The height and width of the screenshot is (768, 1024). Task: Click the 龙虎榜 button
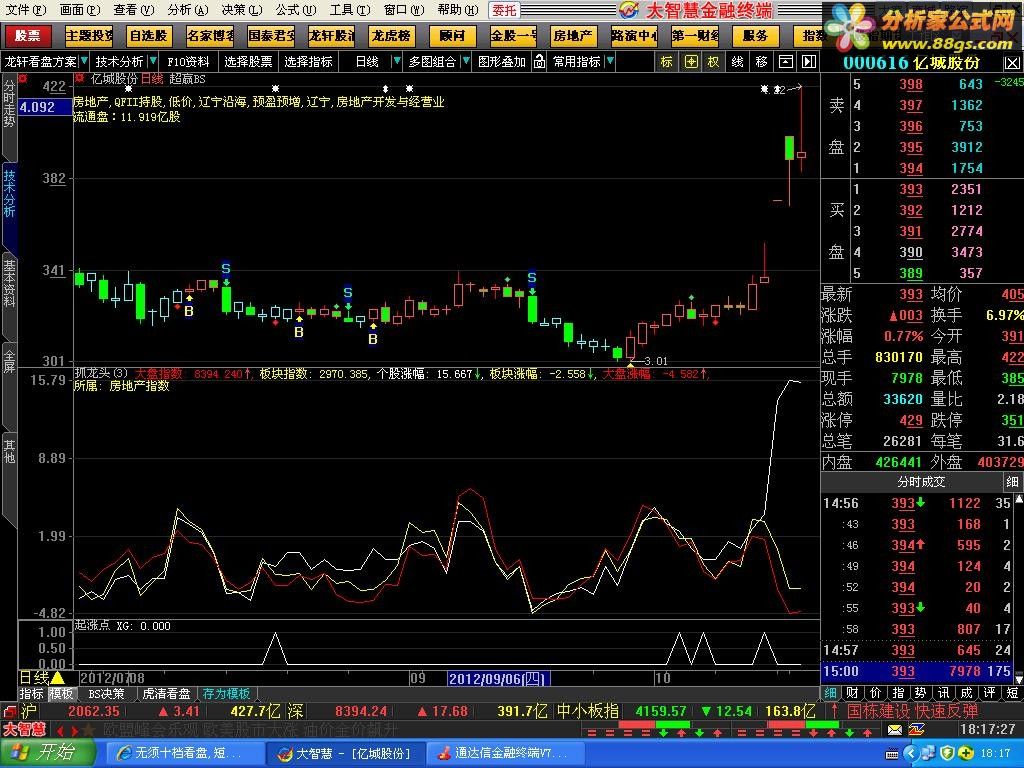391,35
